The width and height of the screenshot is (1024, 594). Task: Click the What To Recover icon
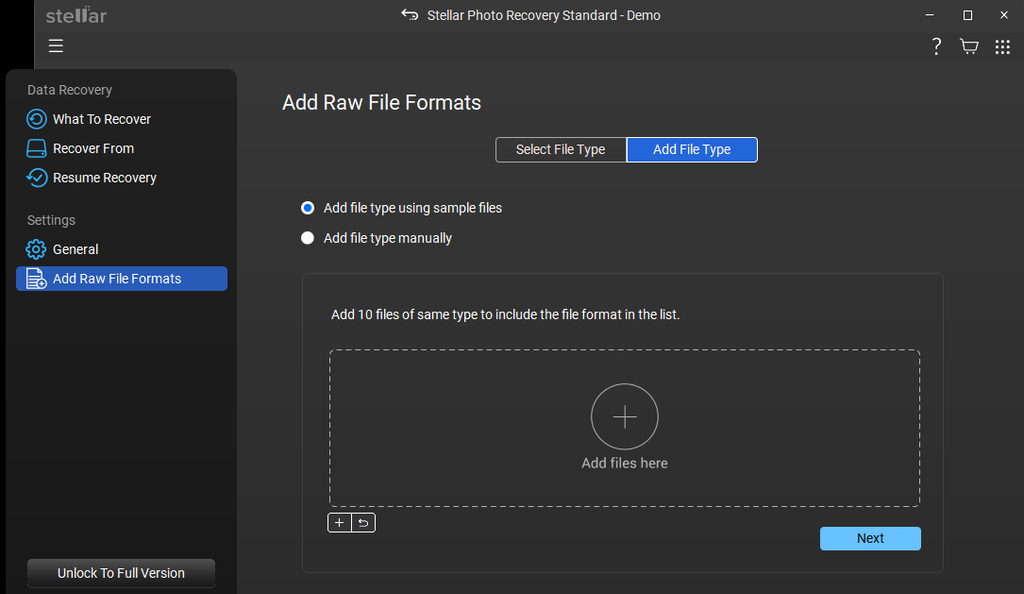[36, 119]
